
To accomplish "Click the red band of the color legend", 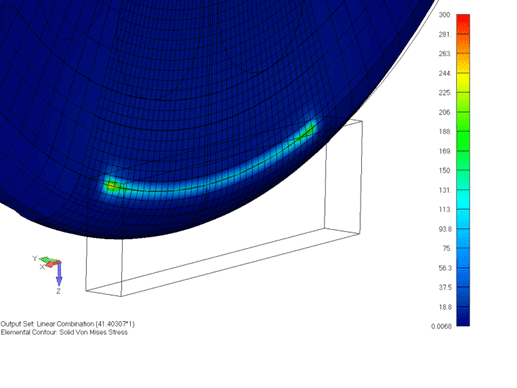I will click(x=463, y=24).
